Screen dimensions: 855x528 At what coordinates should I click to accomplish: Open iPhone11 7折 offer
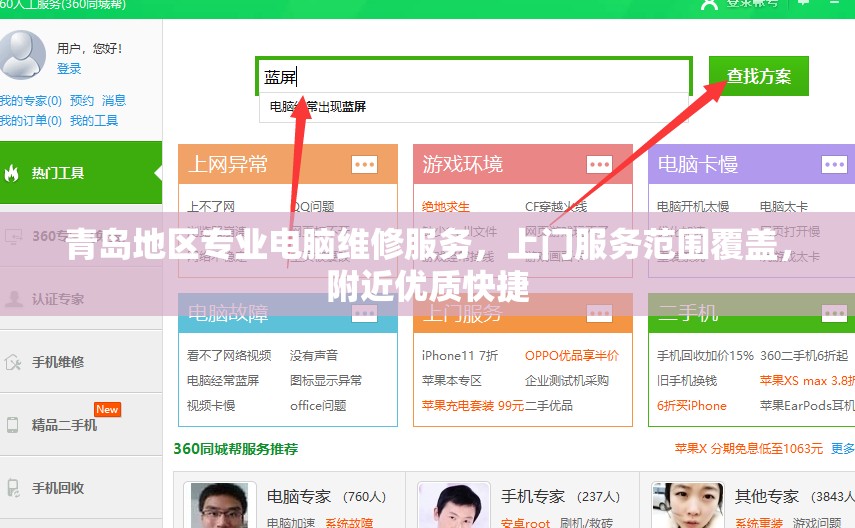pyautogui.click(x=460, y=356)
